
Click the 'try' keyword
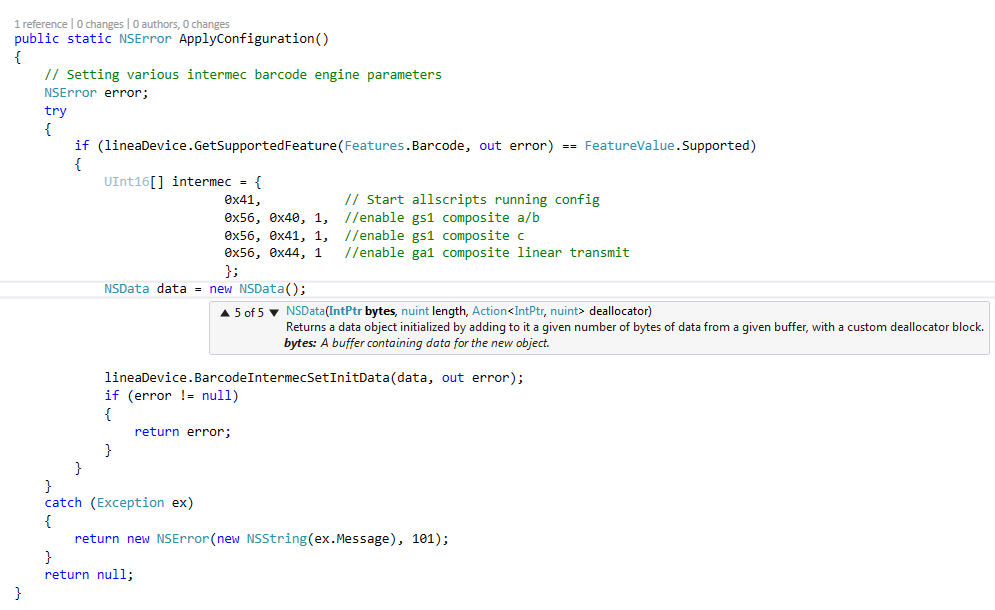55,111
